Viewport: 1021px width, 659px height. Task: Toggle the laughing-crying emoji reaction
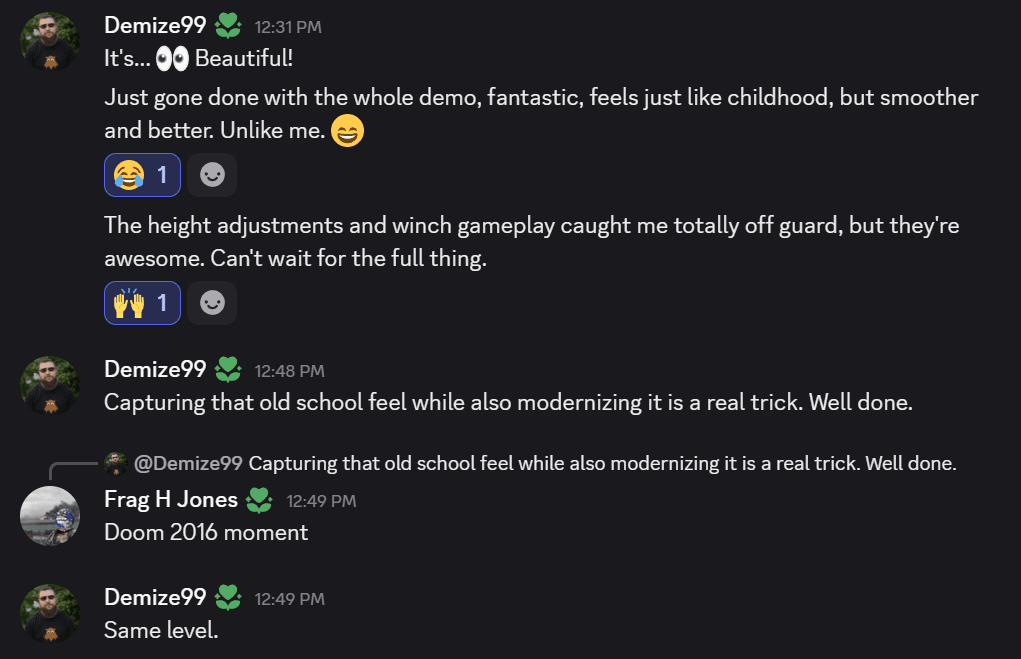coord(142,175)
